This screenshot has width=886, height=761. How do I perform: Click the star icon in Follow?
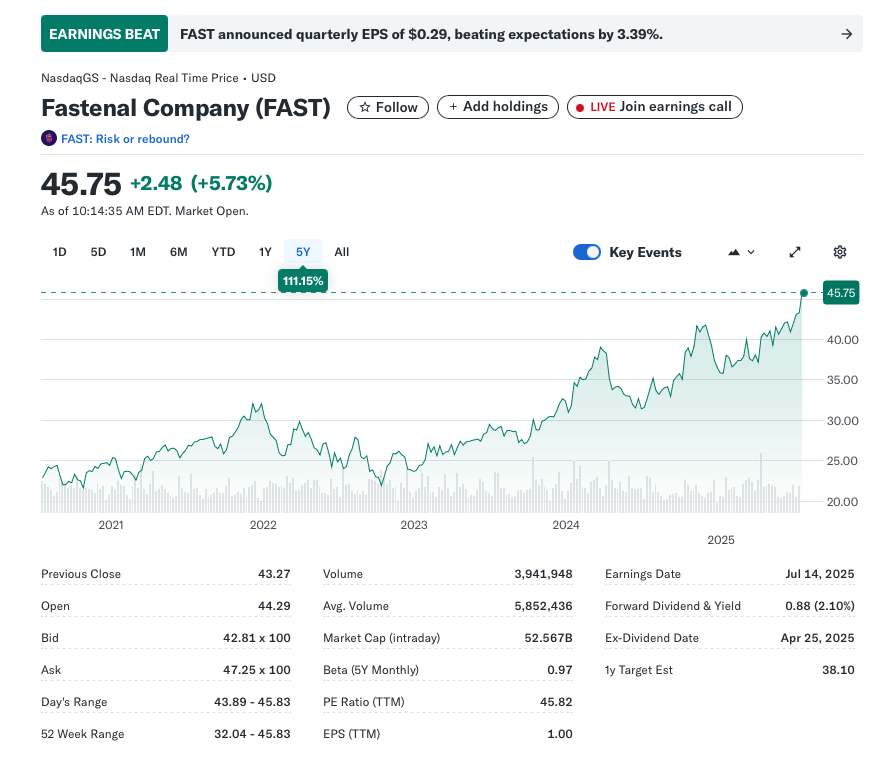(x=365, y=107)
